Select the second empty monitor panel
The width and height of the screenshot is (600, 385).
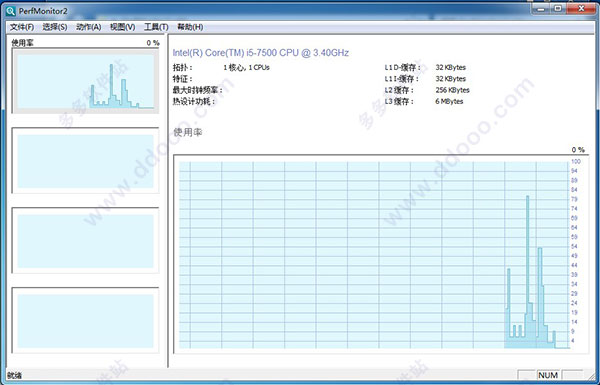[85, 161]
